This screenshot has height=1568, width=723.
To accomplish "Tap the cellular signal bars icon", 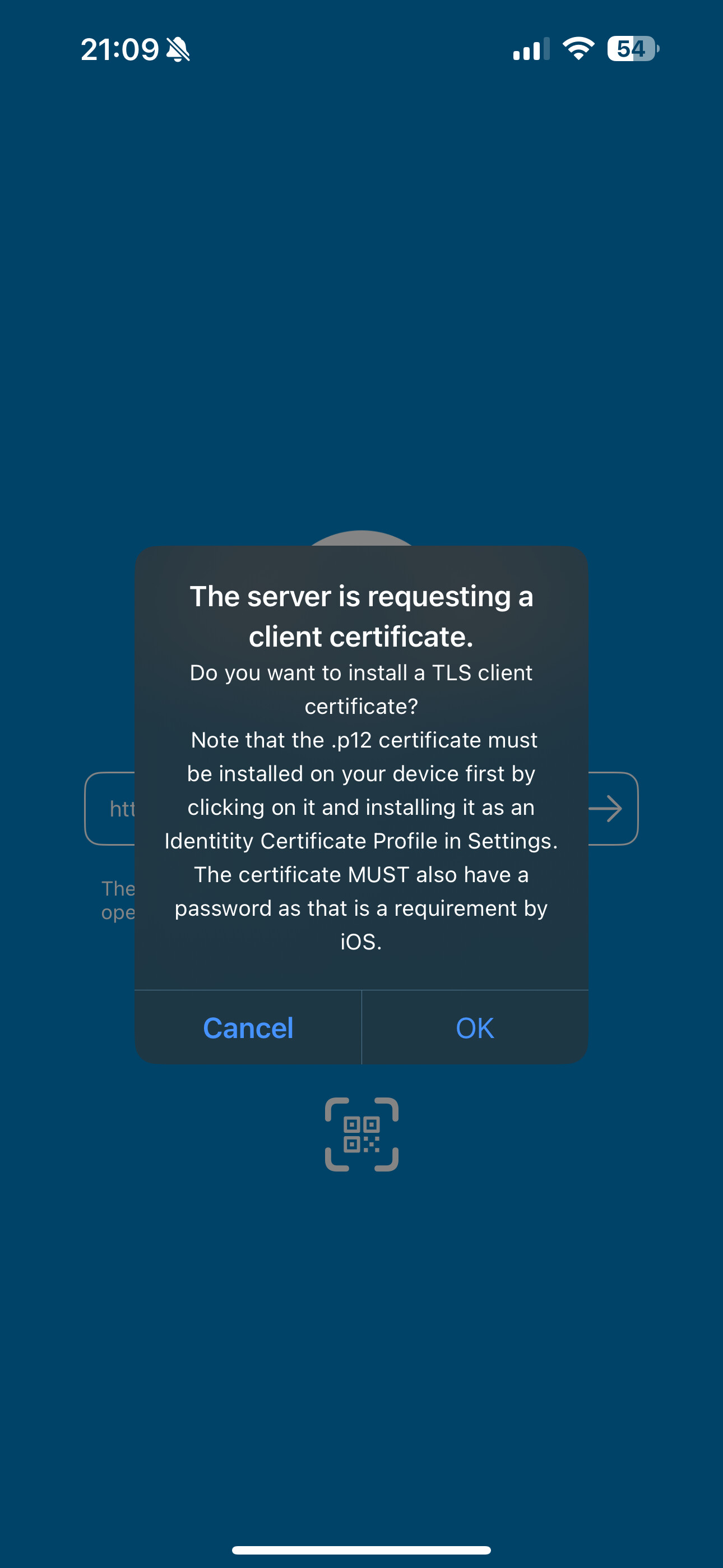I will 531,49.
